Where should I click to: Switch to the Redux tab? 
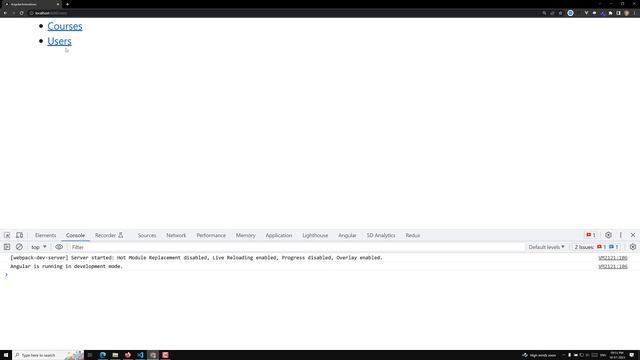tap(413, 236)
